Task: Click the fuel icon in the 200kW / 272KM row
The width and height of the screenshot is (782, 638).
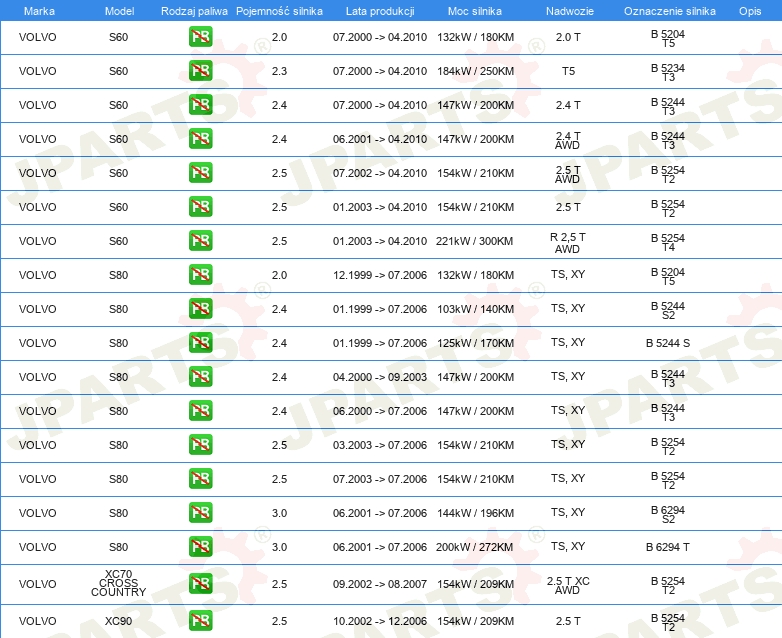Action: pos(200,547)
